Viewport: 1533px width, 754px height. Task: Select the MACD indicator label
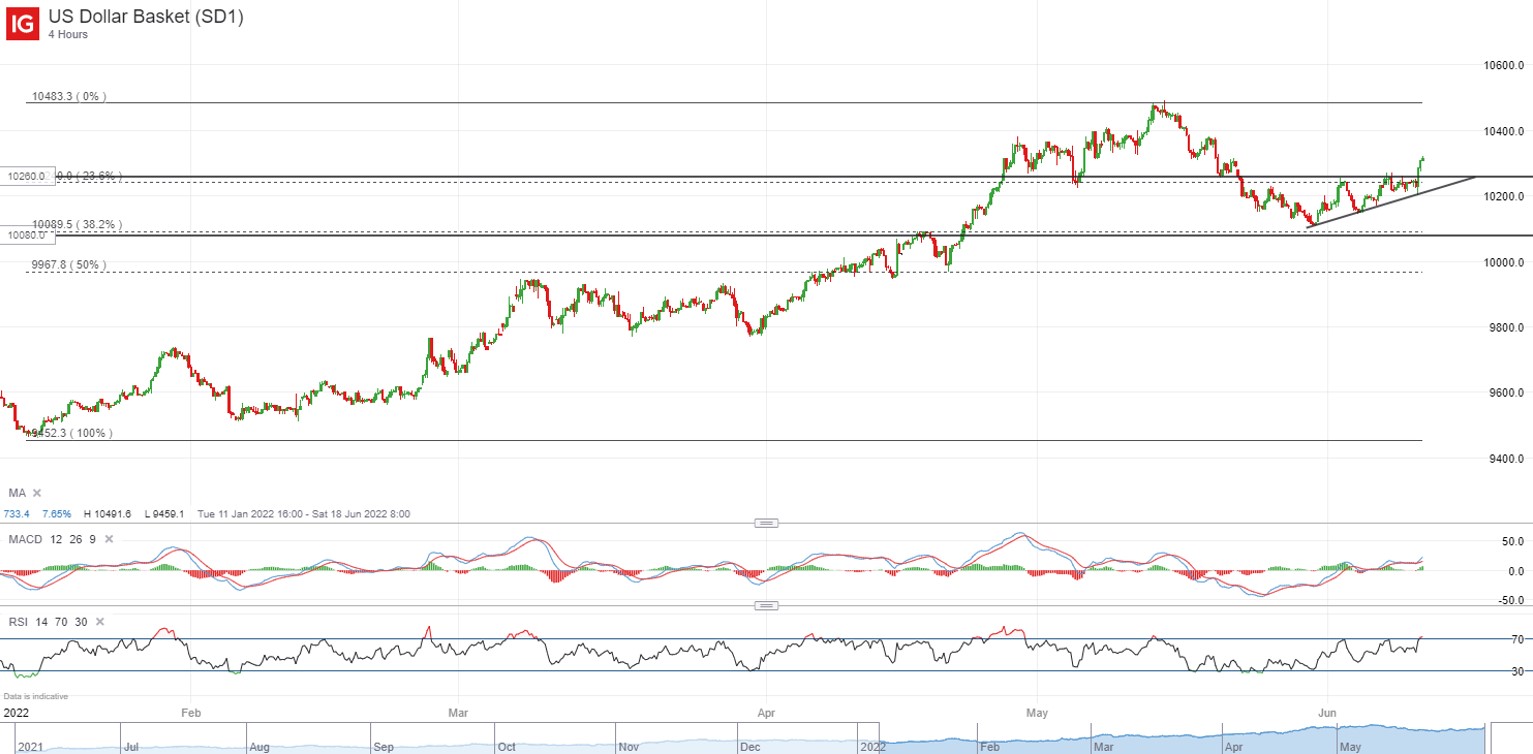pyautogui.click(x=24, y=539)
